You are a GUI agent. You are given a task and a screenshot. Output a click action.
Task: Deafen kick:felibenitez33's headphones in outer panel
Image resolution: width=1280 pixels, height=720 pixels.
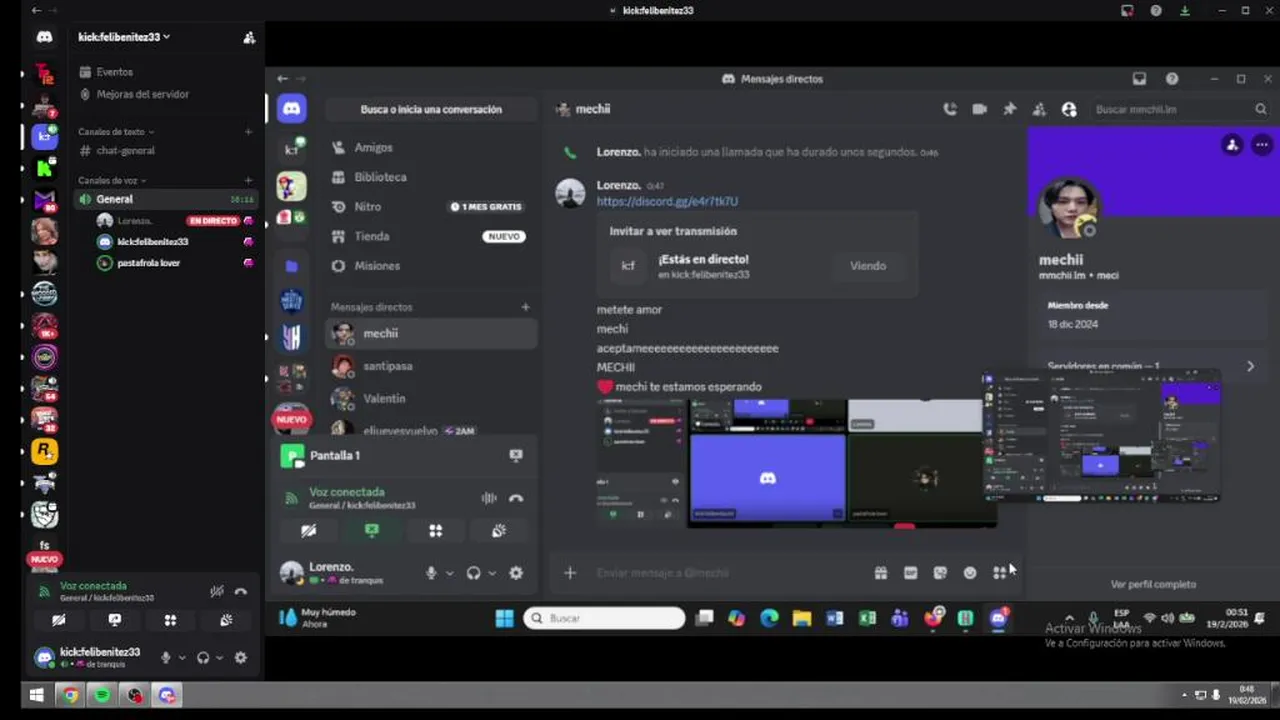coord(203,658)
